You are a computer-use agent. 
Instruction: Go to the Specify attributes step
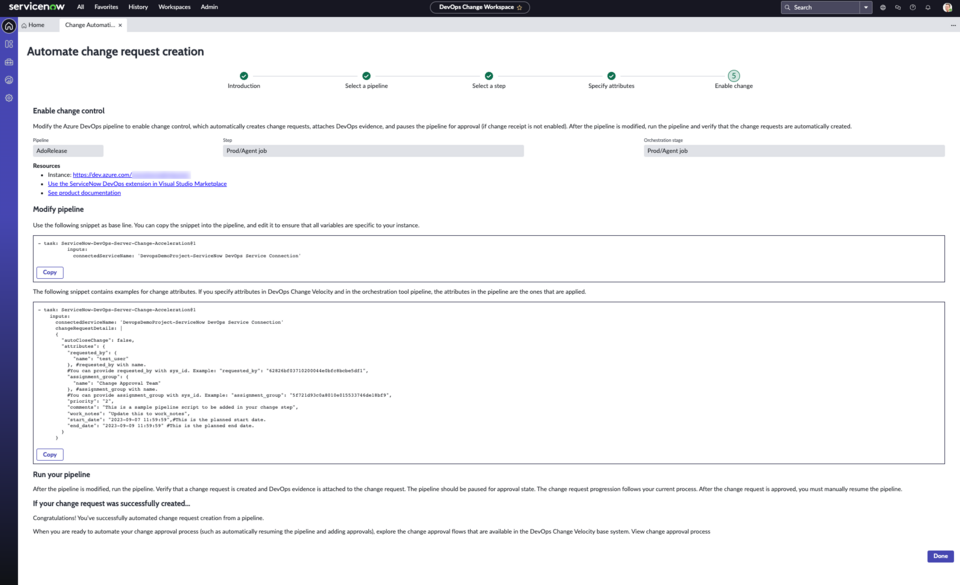click(x=611, y=80)
